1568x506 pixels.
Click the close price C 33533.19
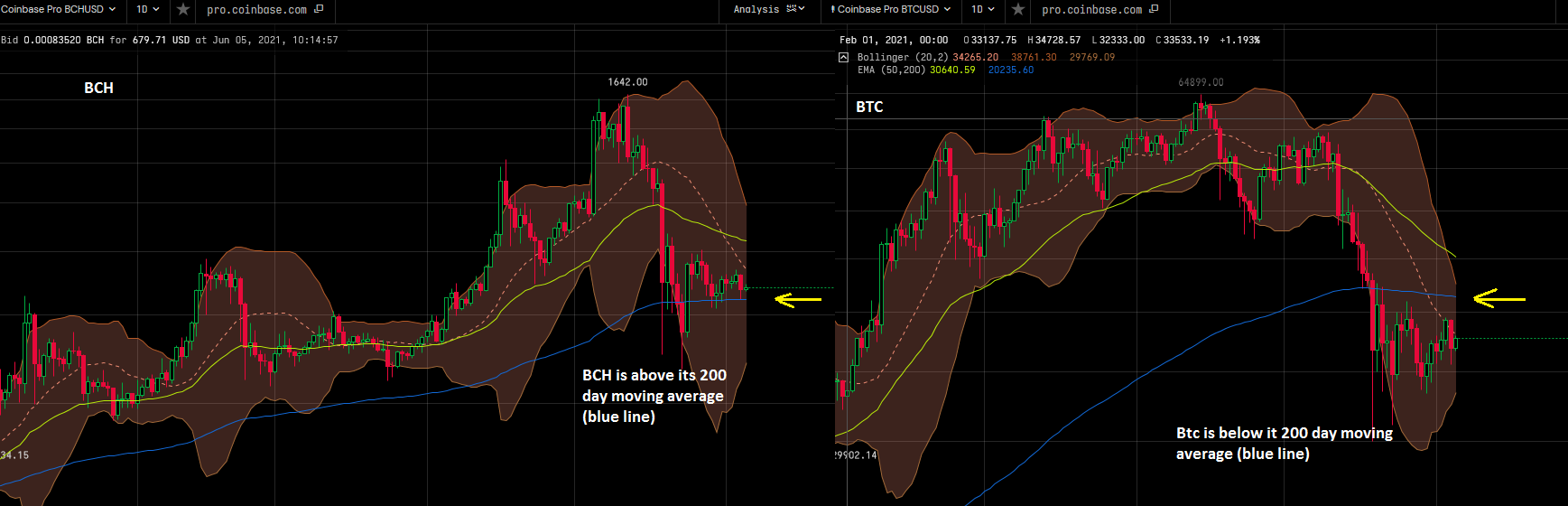pyautogui.click(x=1184, y=40)
